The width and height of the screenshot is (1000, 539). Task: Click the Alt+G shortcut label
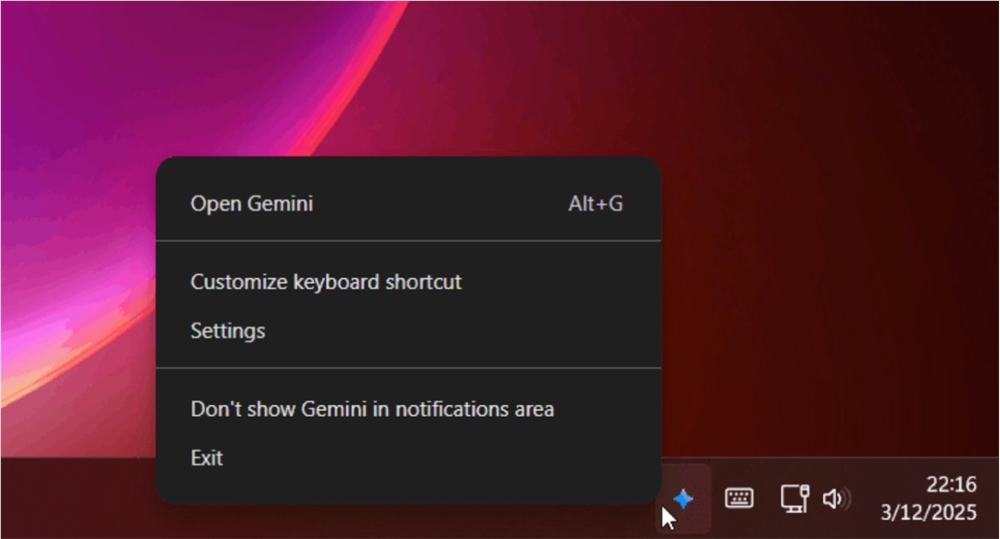[x=595, y=204]
